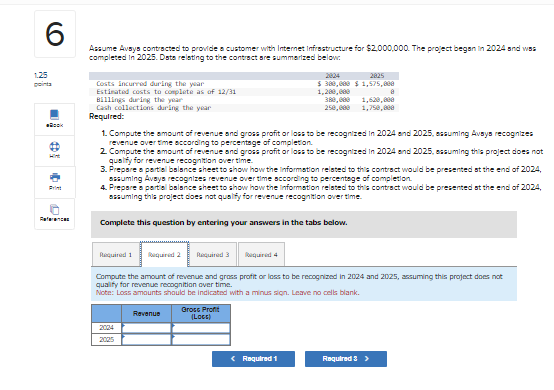Click the Gross Profit (Loss) column header
The image size is (554, 390).
click(201, 313)
